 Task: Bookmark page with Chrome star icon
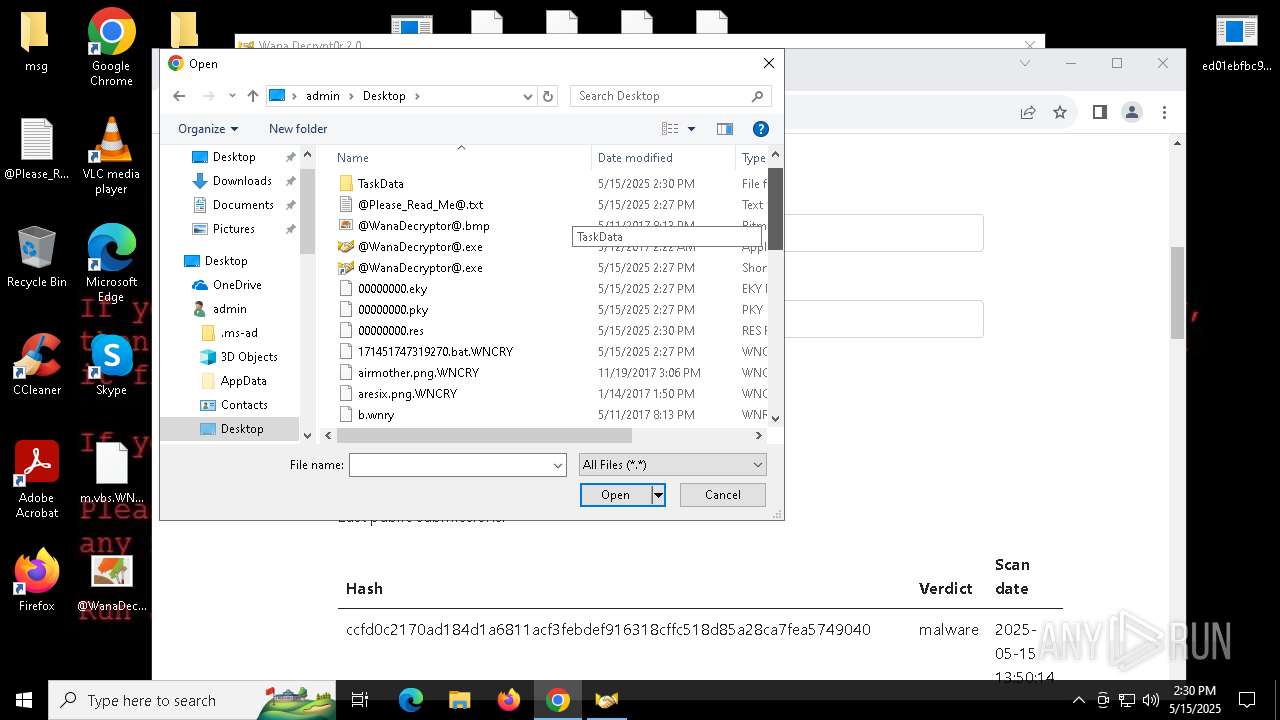tap(1060, 113)
